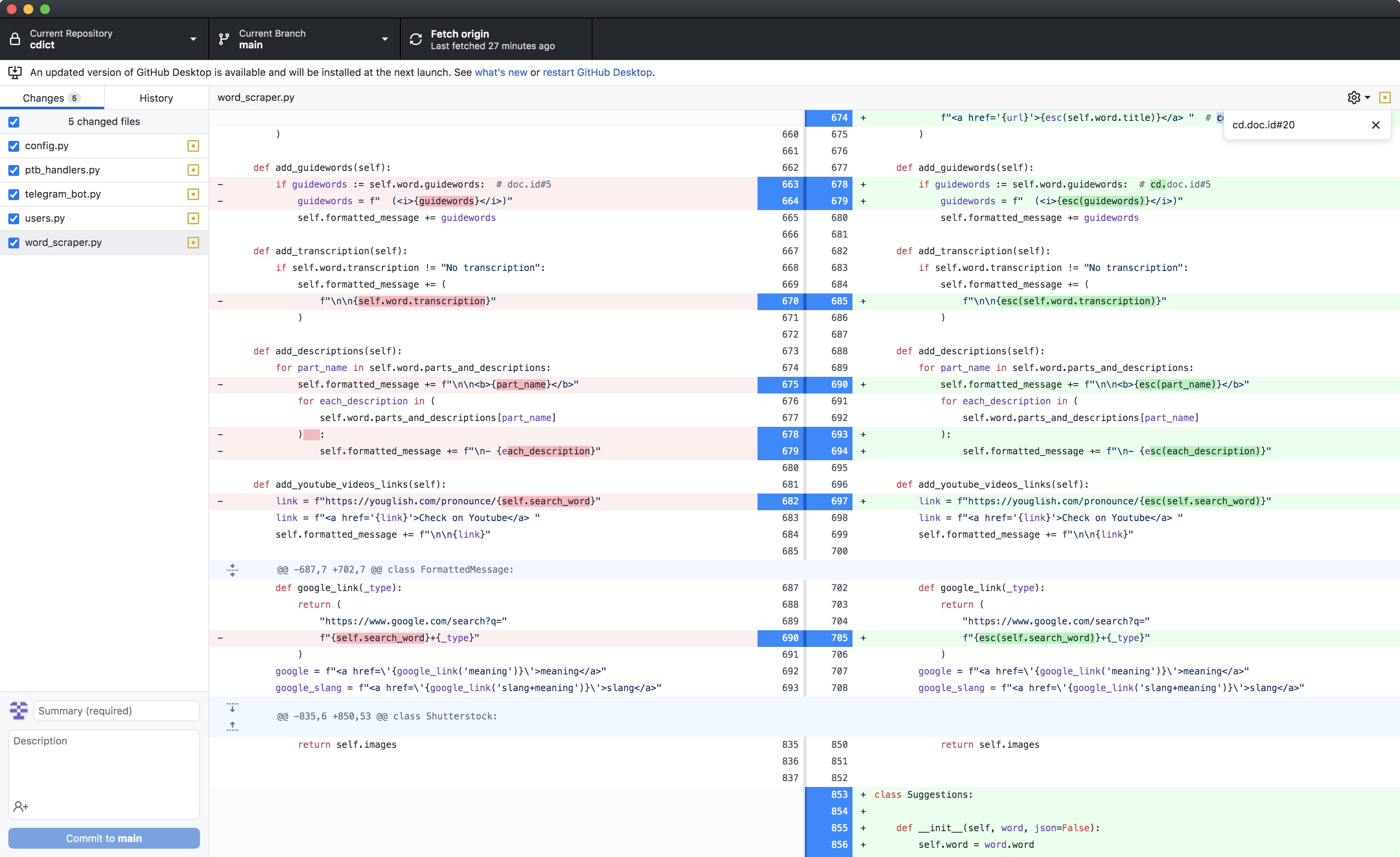
Task: Uncheck the ptb_handlers.py file checkbox
Action: [x=14, y=170]
